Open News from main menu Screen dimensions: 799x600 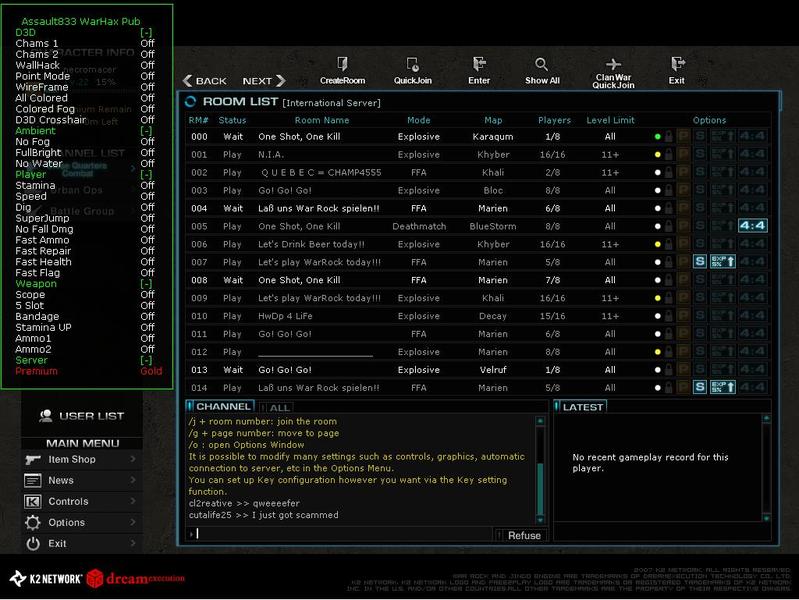click(x=82, y=480)
